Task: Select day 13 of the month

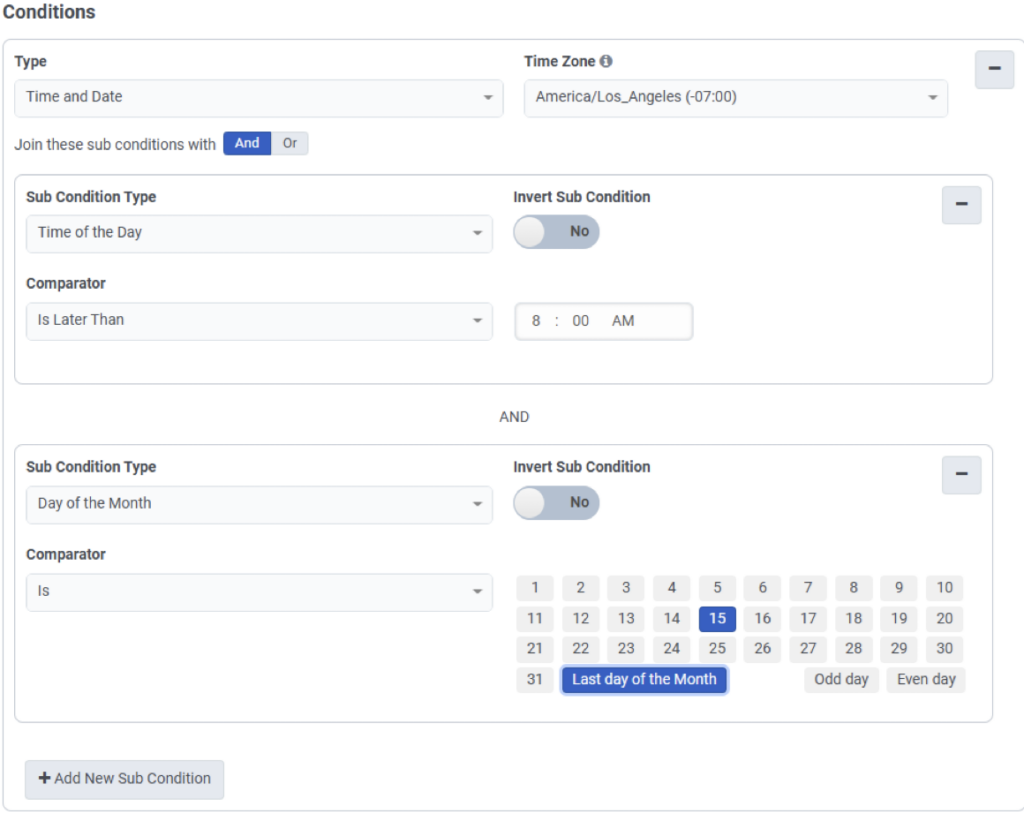Action: point(626,619)
